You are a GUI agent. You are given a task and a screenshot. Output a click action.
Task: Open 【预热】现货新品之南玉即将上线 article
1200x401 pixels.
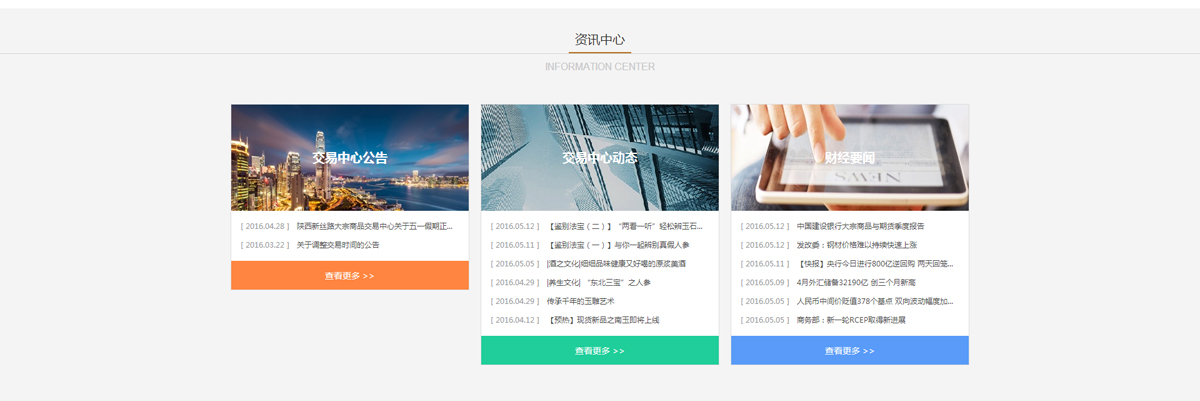click(x=603, y=320)
